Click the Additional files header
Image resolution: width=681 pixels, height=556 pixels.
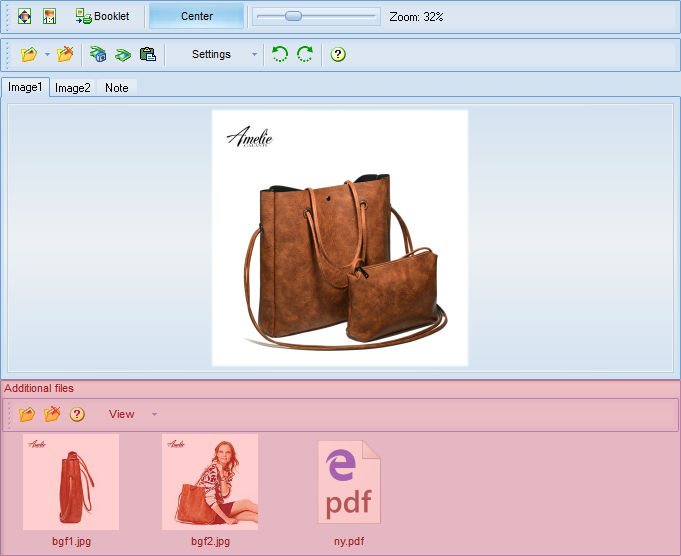39,388
